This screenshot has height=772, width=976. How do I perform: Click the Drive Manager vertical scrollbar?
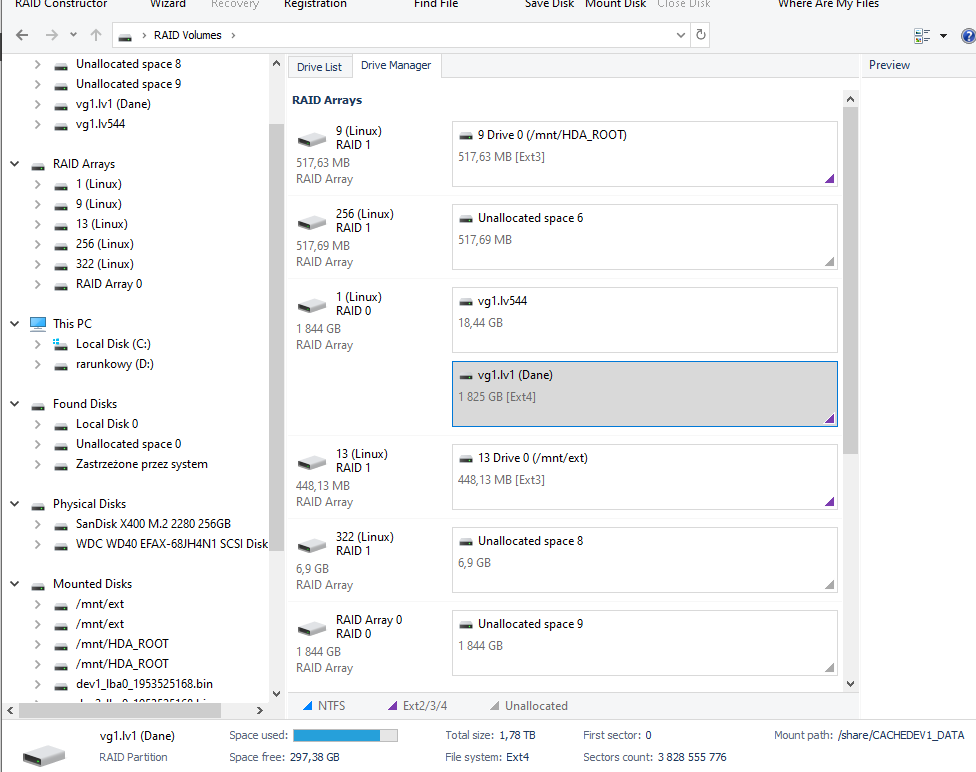850,280
